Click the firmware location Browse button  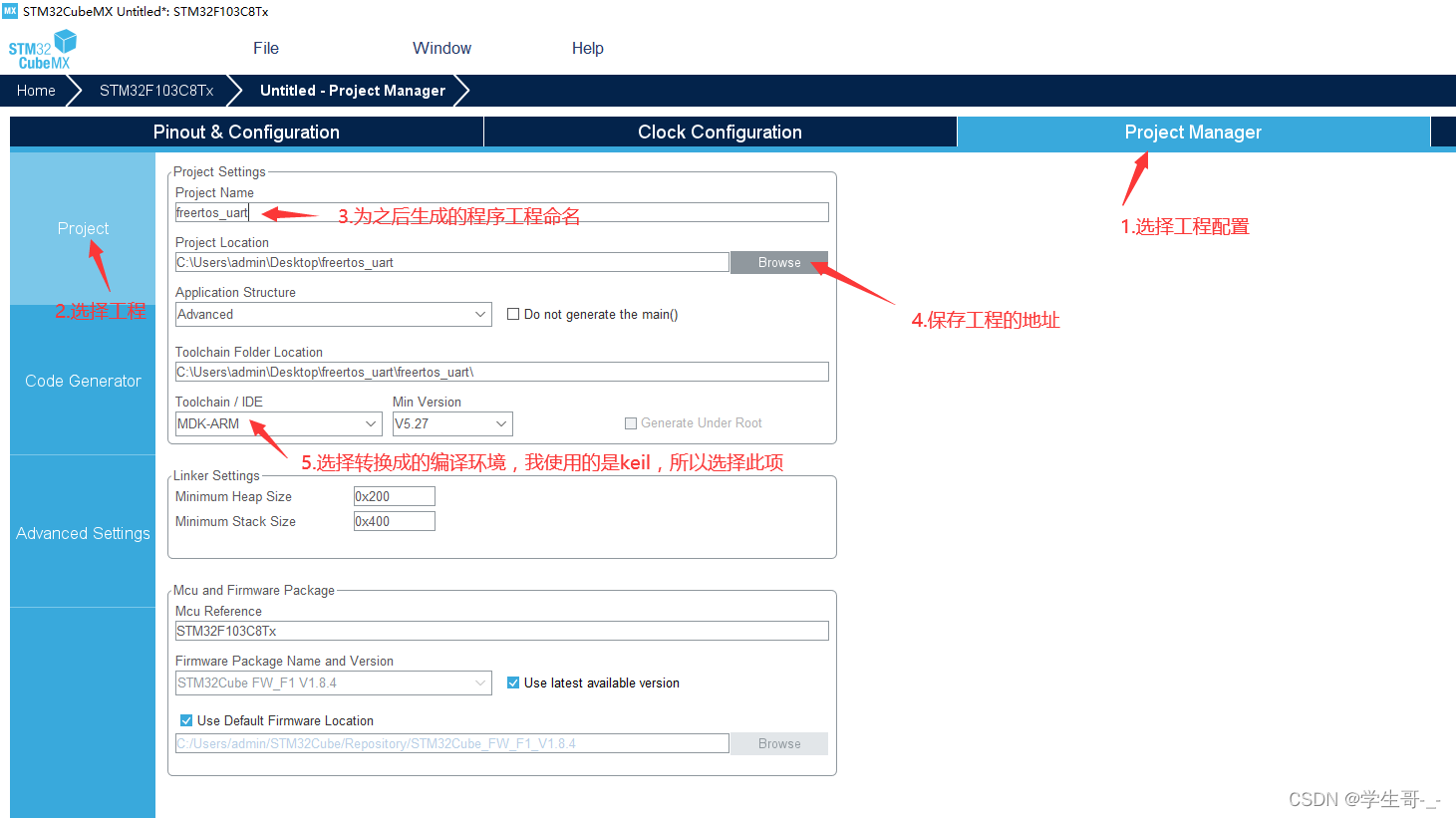pyautogui.click(x=779, y=743)
